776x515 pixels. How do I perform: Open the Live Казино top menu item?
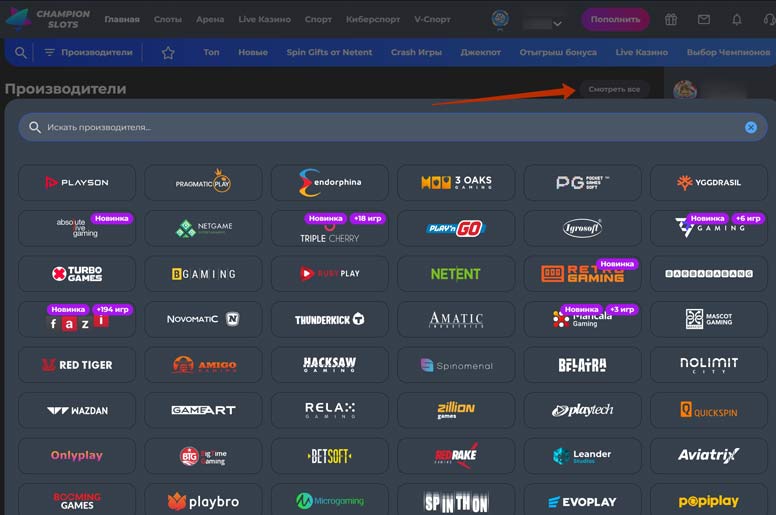(x=265, y=19)
